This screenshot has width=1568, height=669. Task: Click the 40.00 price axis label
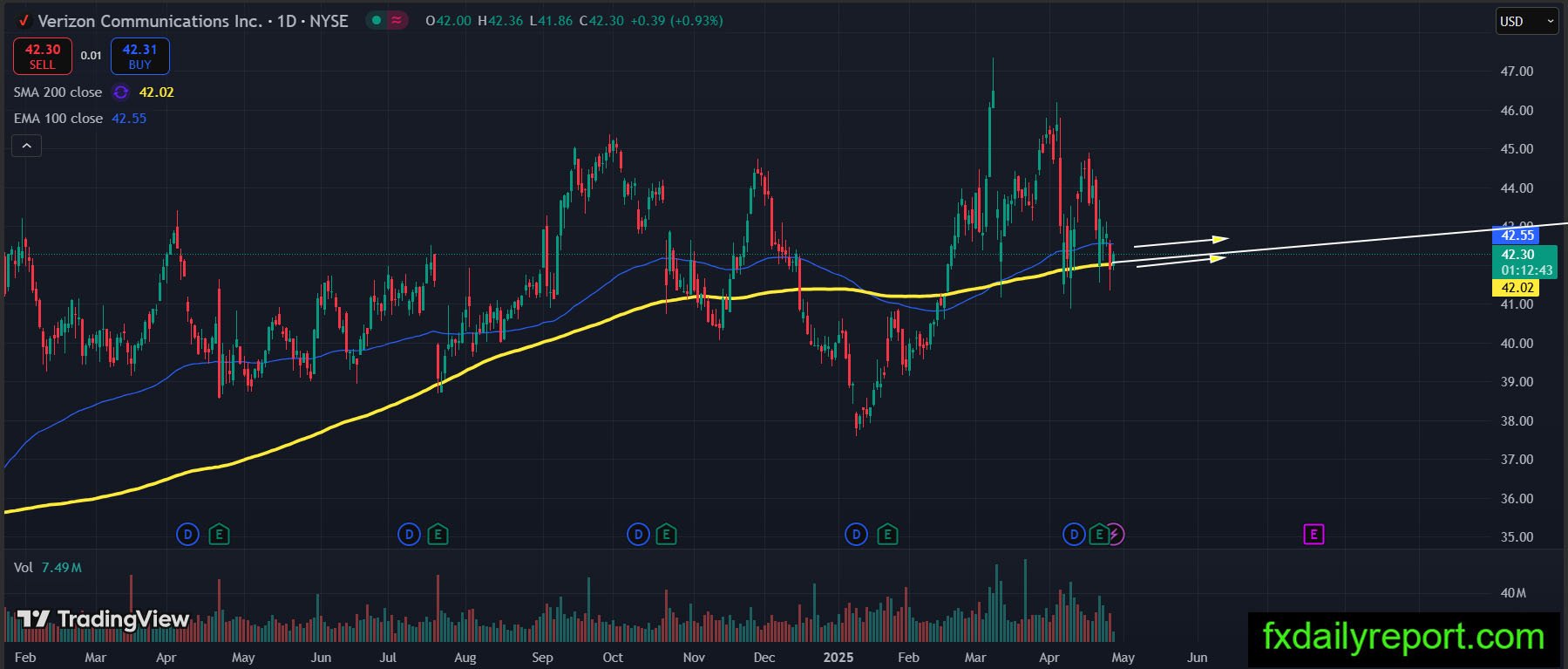click(1517, 344)
